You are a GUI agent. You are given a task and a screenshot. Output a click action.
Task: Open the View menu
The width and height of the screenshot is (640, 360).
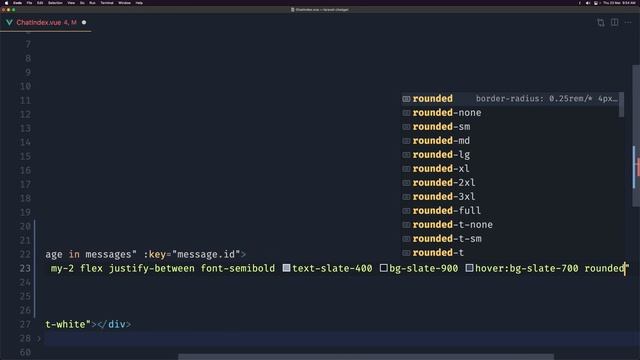point(71,3)
